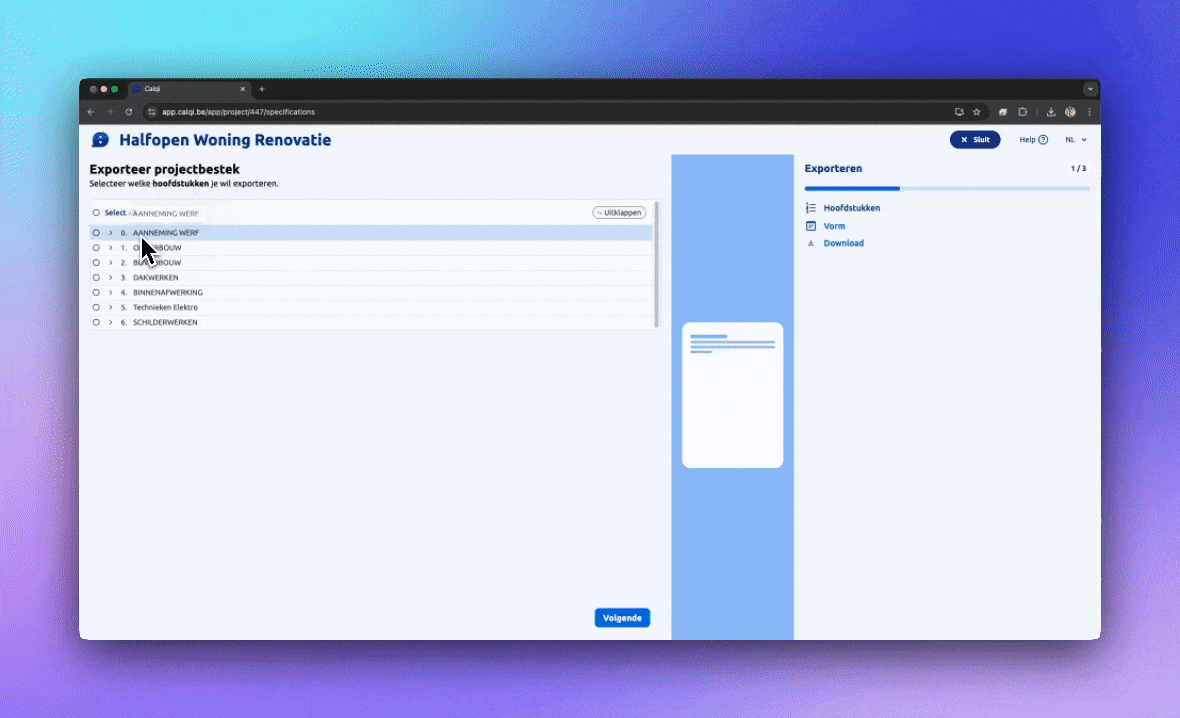Click the export progress bar
The height and width of the screenshot is (718, 1180).
point(946,188)
